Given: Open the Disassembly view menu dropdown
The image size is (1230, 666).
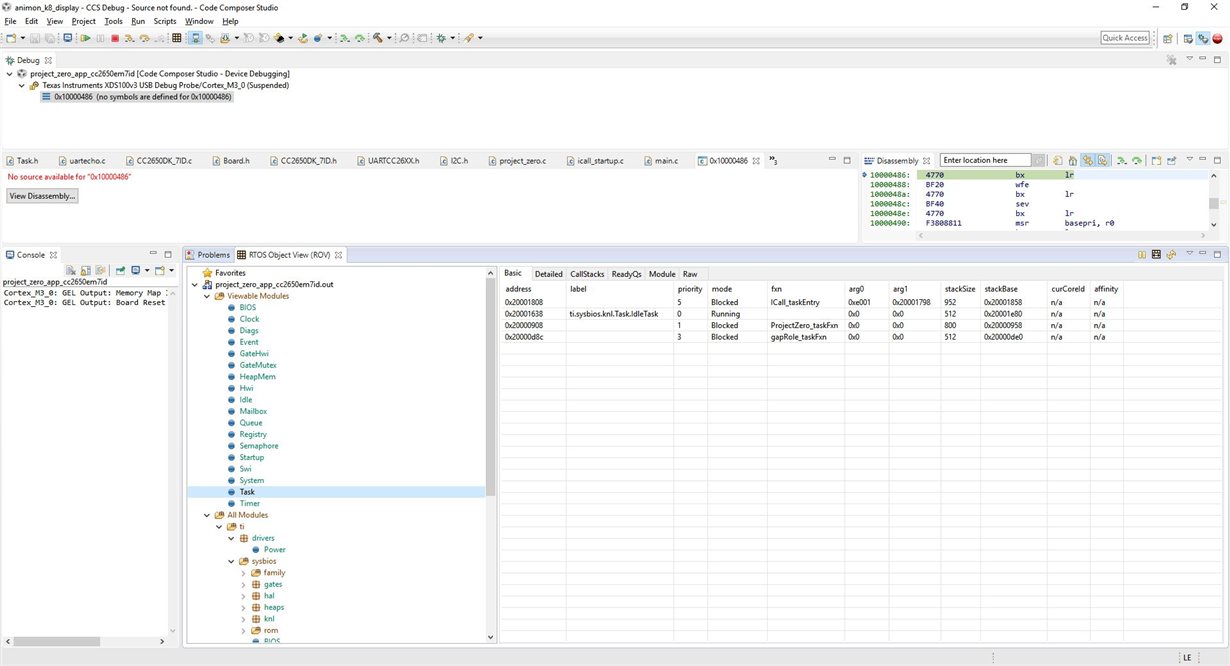Looking at the screenshot, I should 1189,160.
